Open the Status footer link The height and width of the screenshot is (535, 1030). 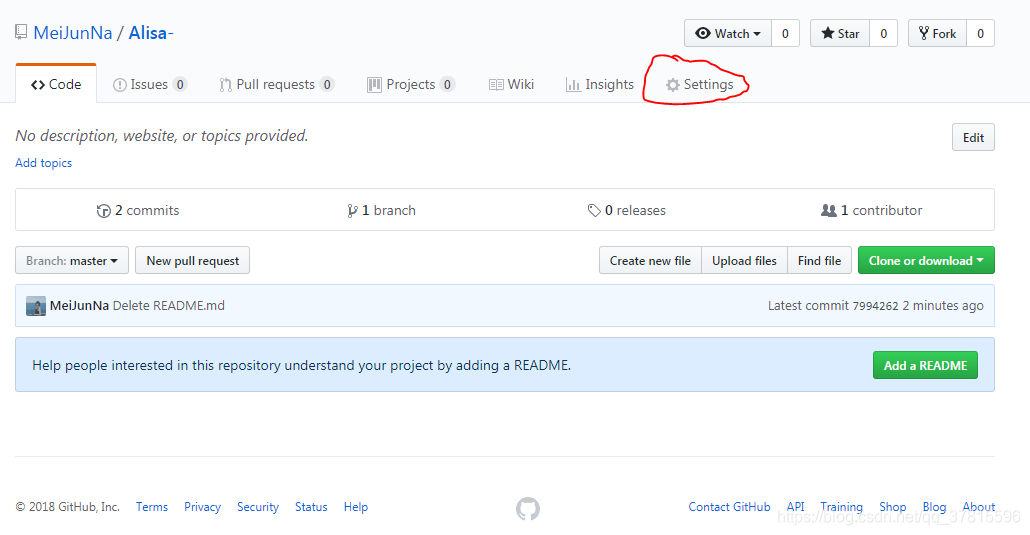[311, 507]
